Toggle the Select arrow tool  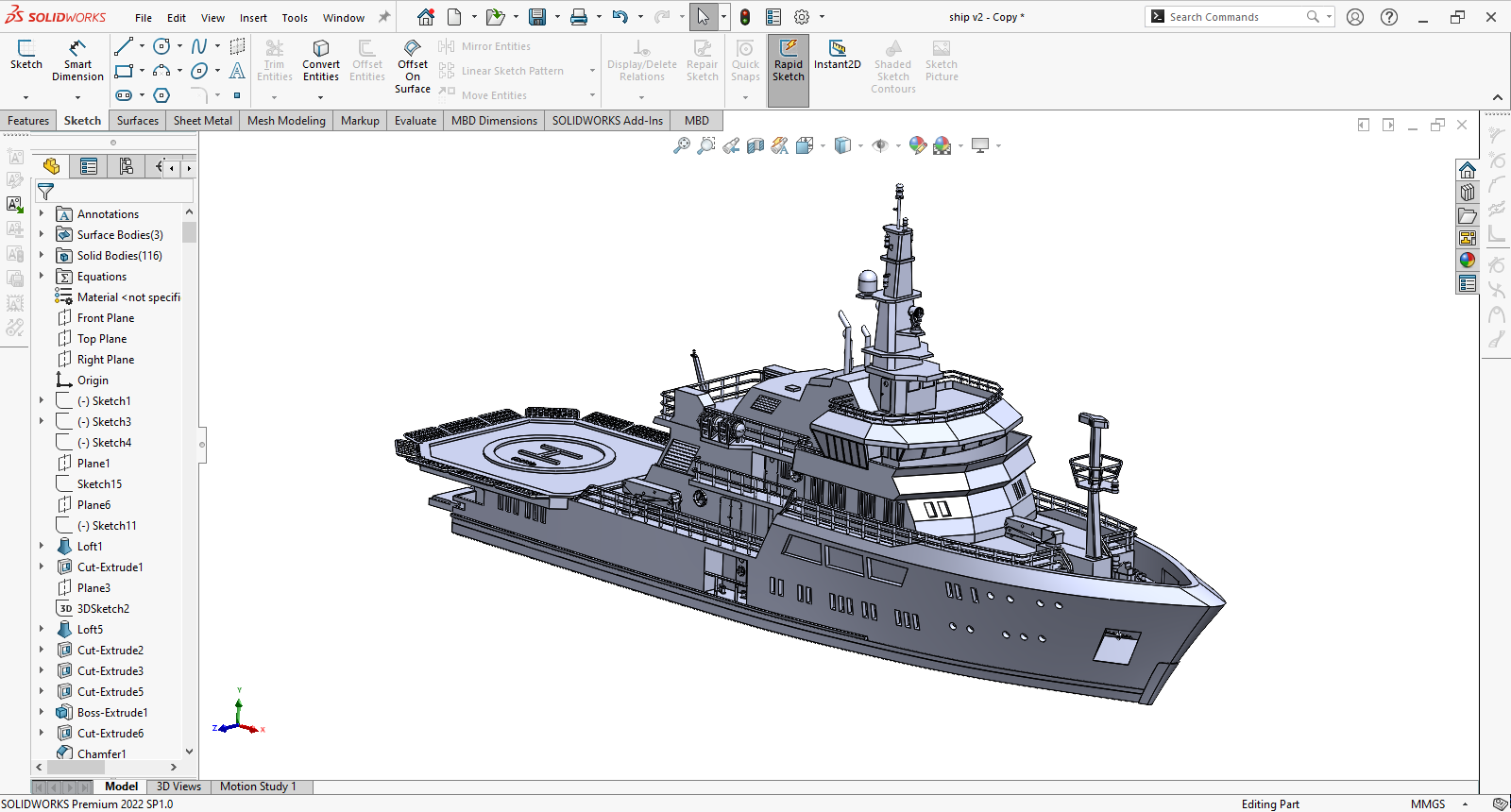(703, 17)
